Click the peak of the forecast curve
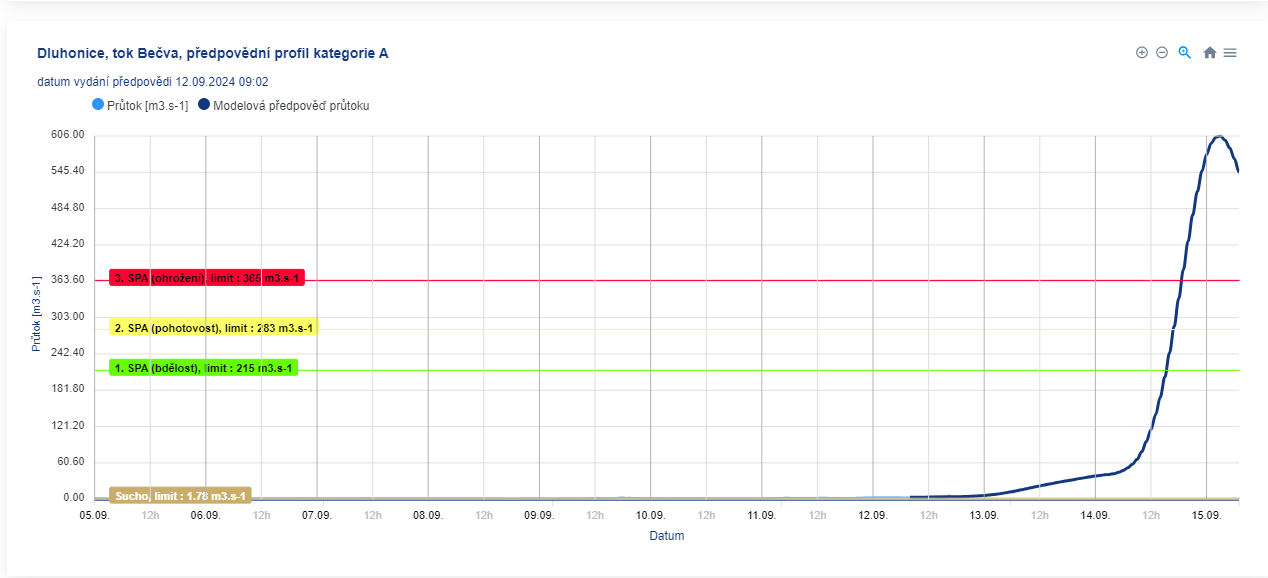 (1218, 136)
